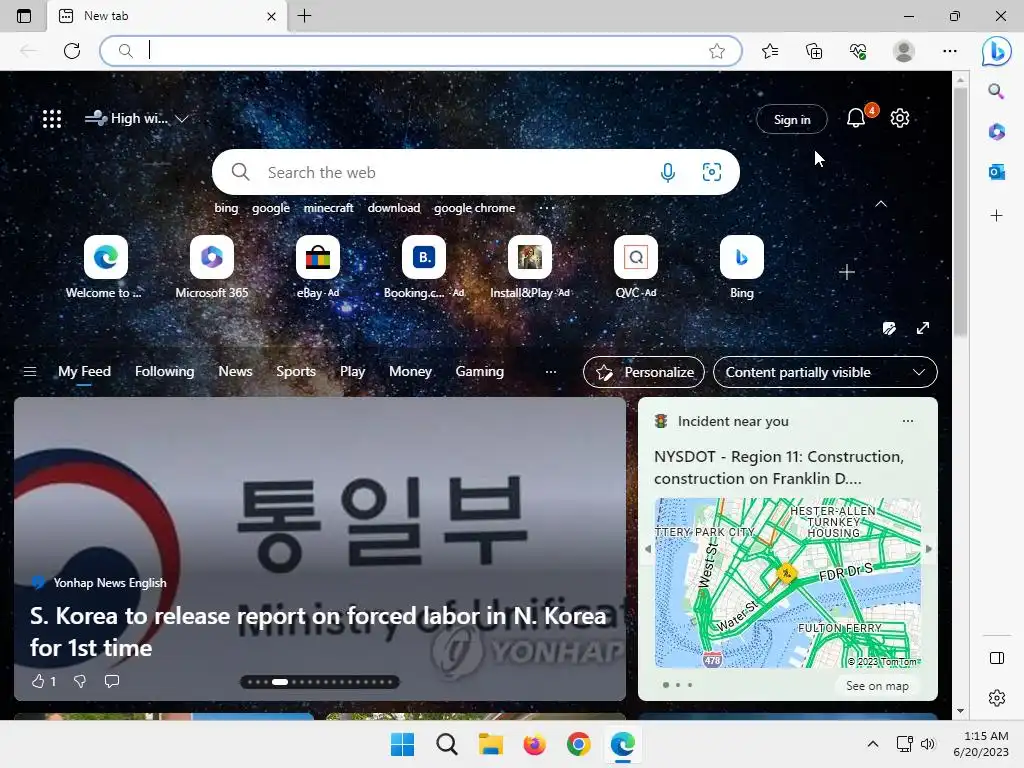The image size is (1024, 768).
Task: Open page settings gear icon
Action: pyautogui.click(x=900, y=118)
